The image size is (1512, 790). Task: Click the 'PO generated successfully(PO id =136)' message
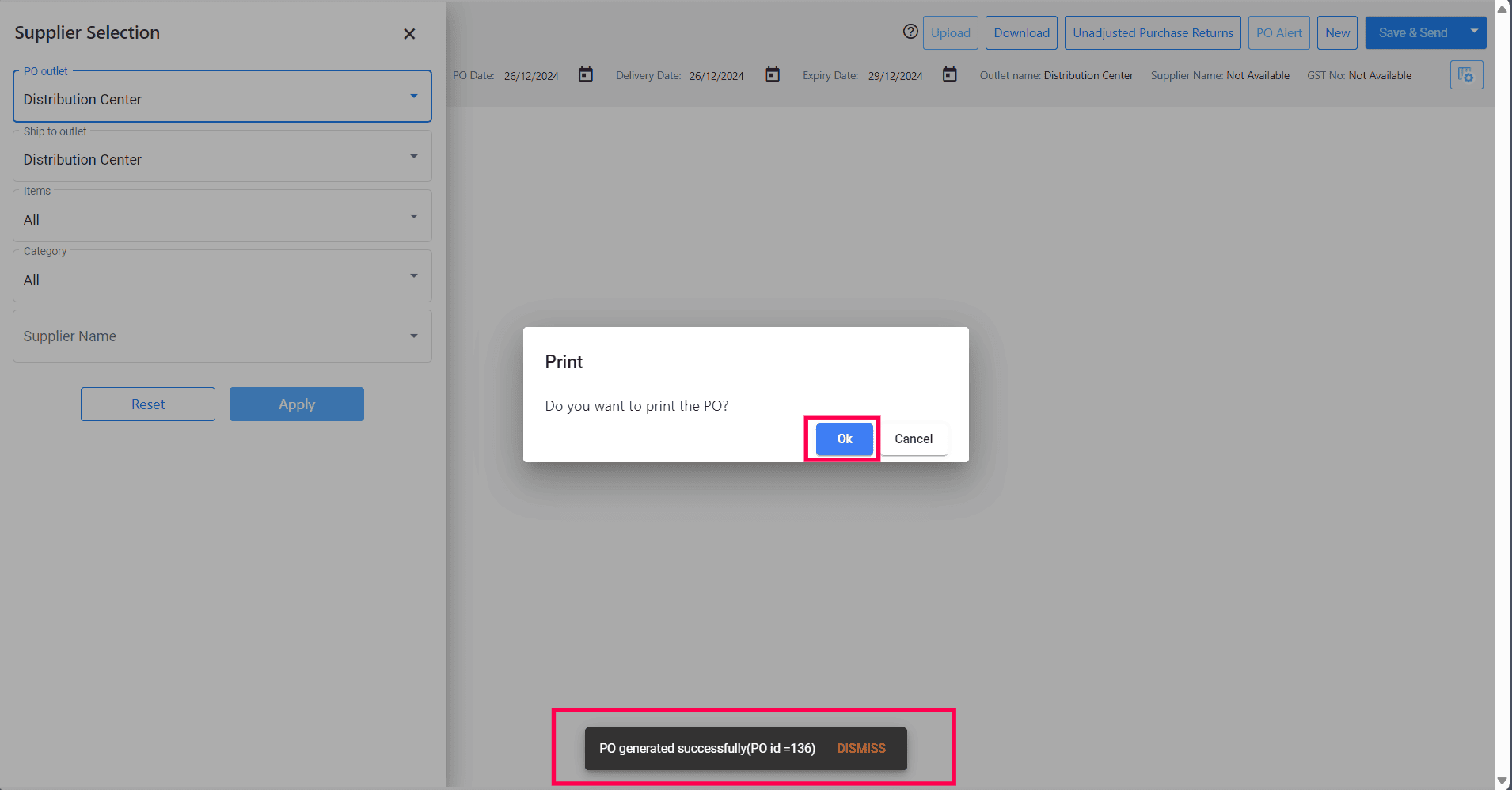[707, 749]
